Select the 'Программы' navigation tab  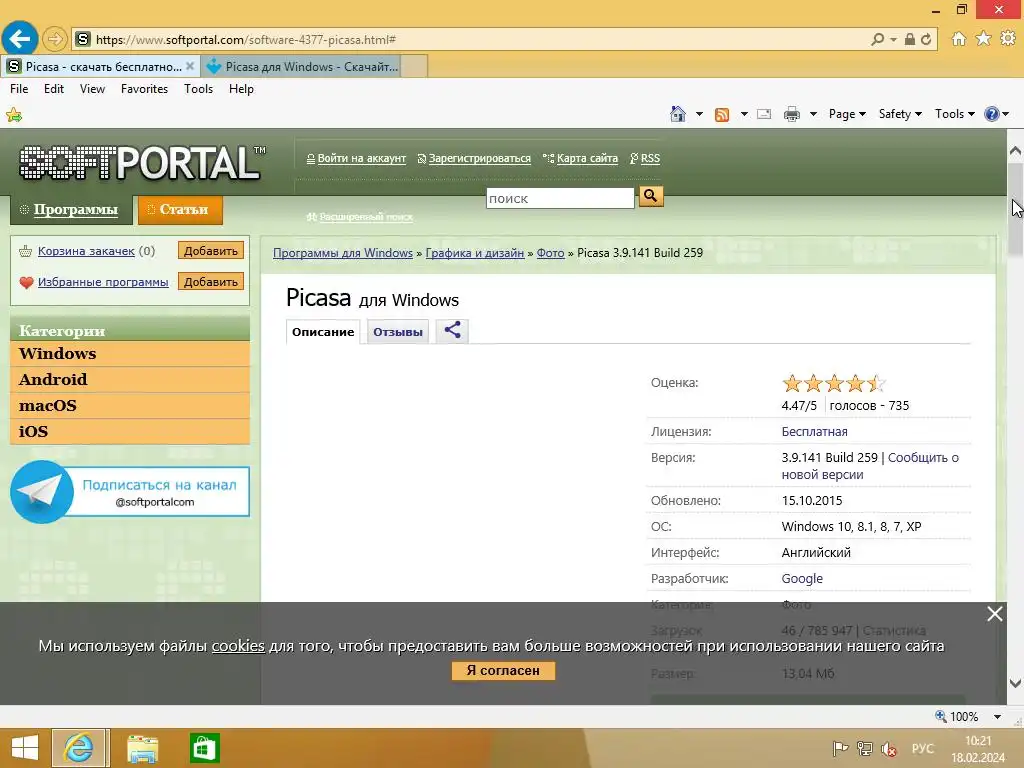point(71,210)
